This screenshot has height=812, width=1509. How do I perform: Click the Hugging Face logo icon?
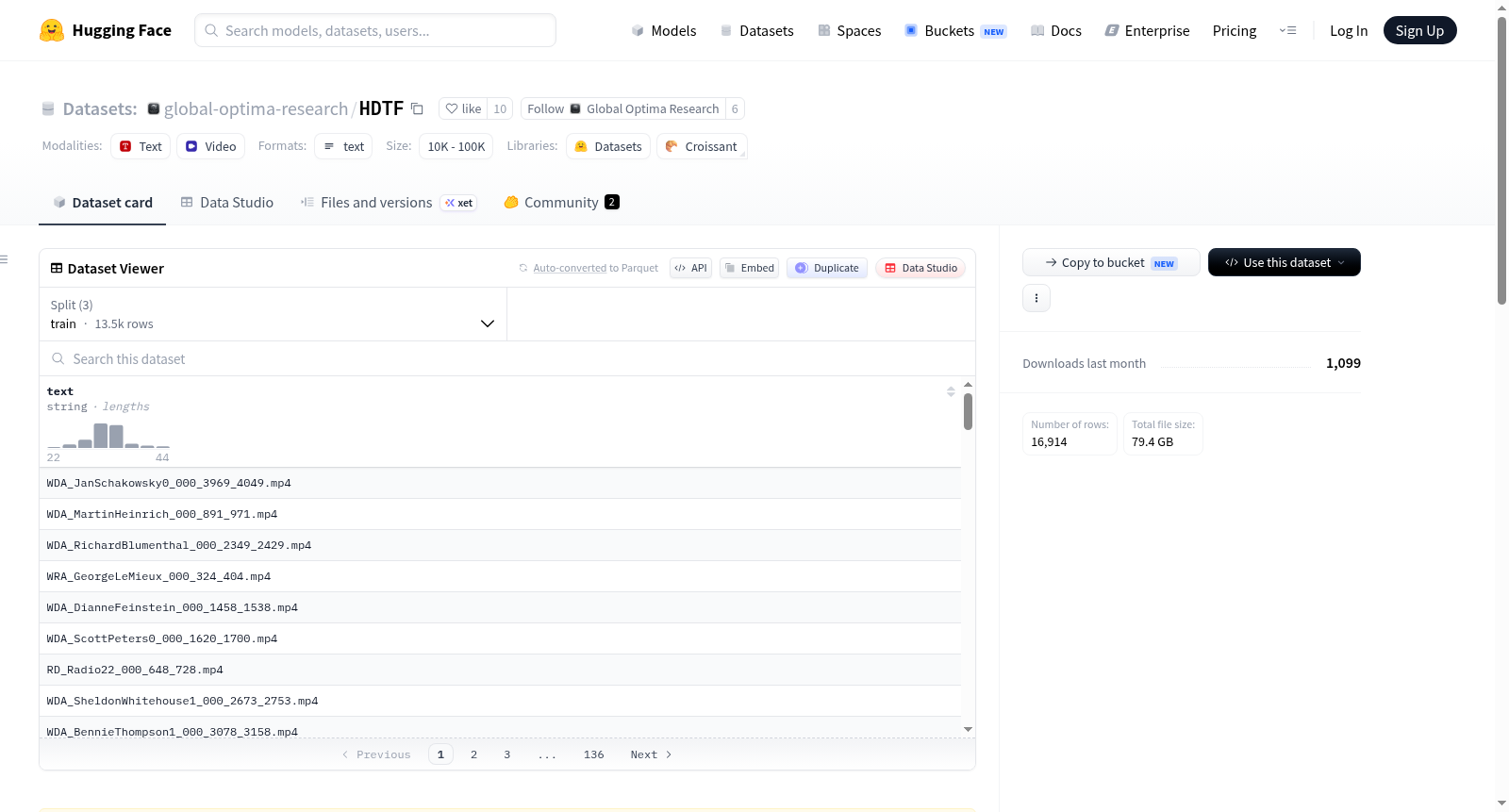pyautogui.click(x=52, y=30)
